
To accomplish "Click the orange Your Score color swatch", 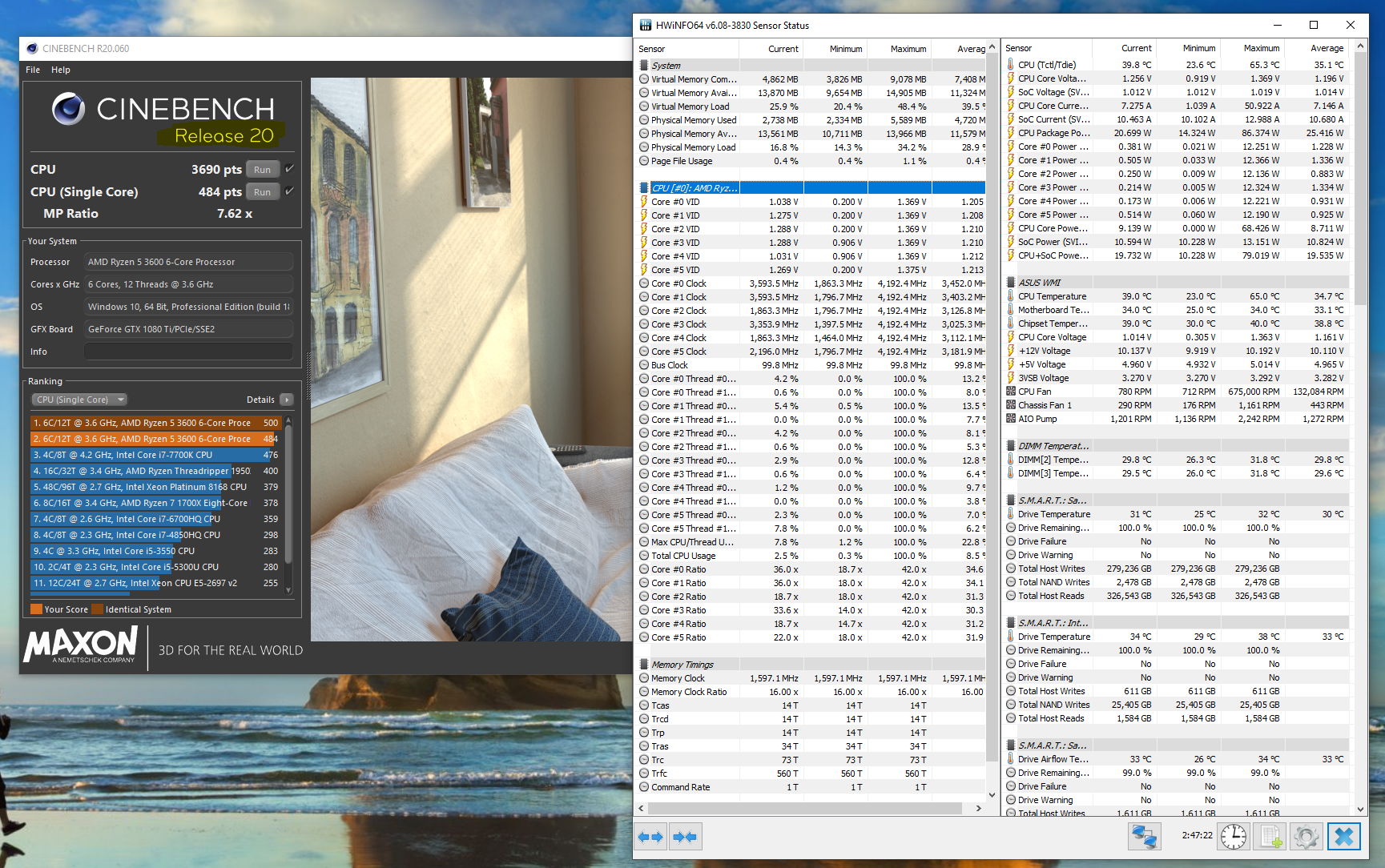I will click(36, 609).
